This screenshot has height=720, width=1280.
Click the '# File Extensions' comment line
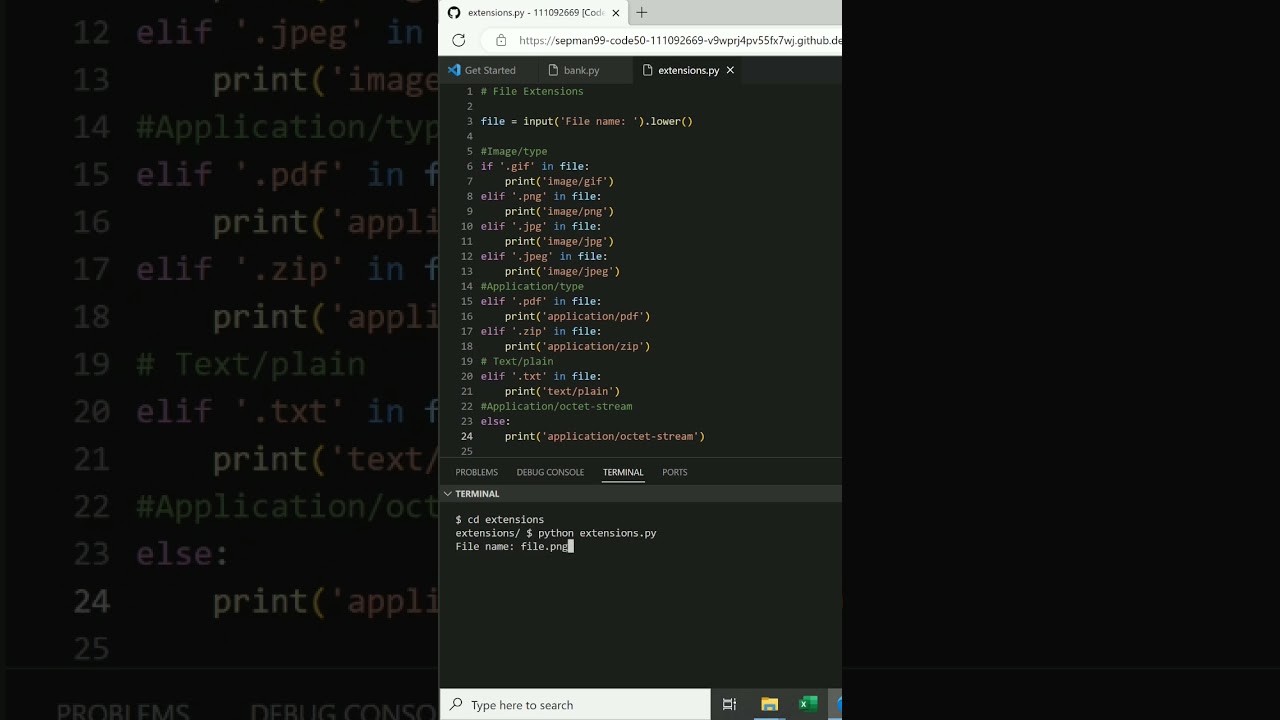tap(532, 91)
